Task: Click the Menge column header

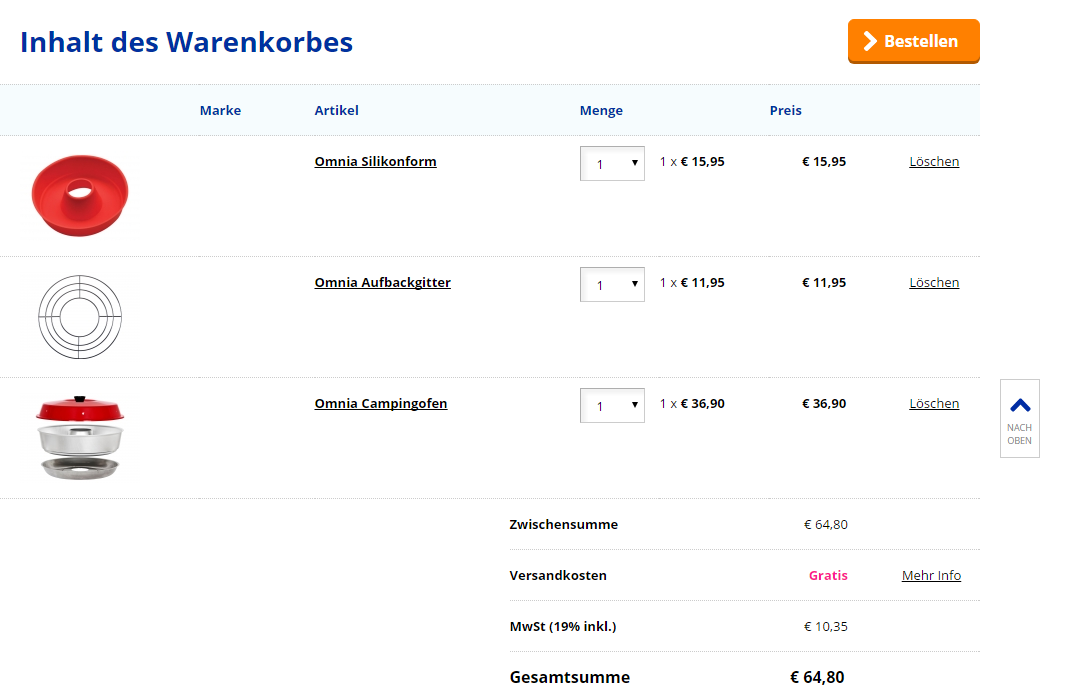Action: [601, 110]
